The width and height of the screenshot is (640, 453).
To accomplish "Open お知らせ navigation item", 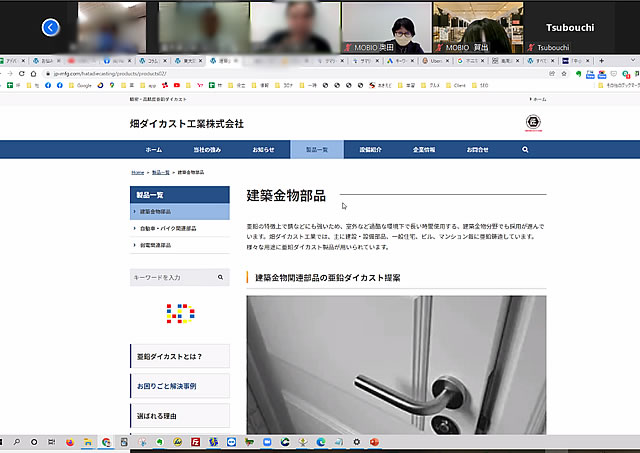I will 263,150.
